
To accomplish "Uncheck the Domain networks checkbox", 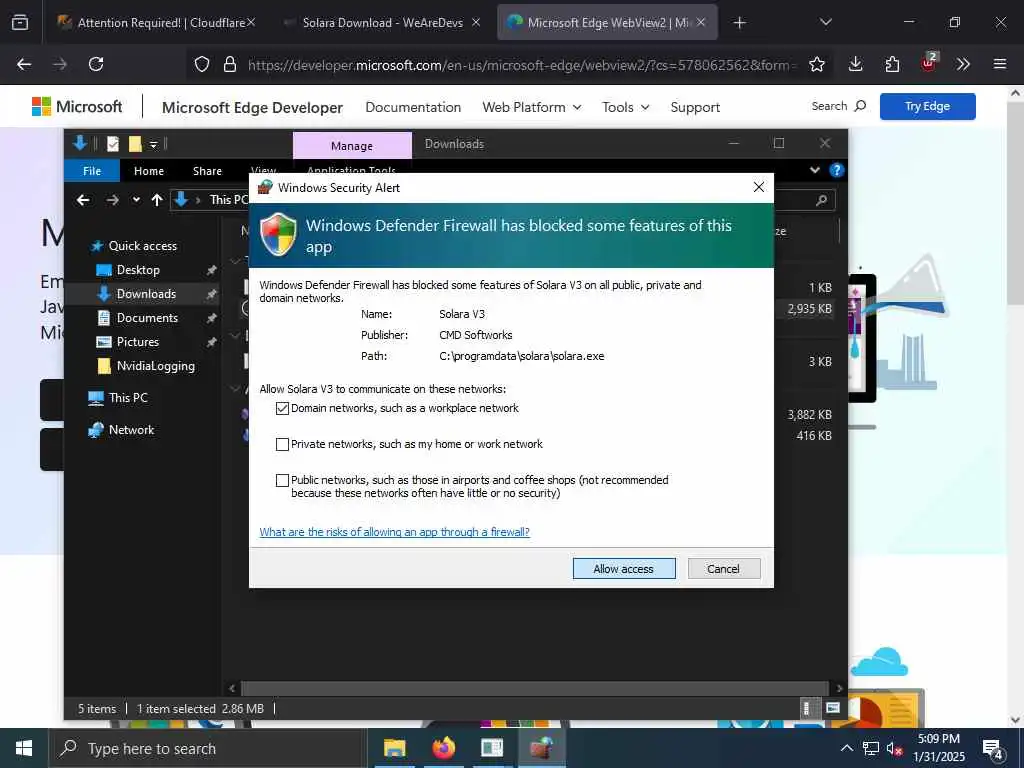I will 282,408.
